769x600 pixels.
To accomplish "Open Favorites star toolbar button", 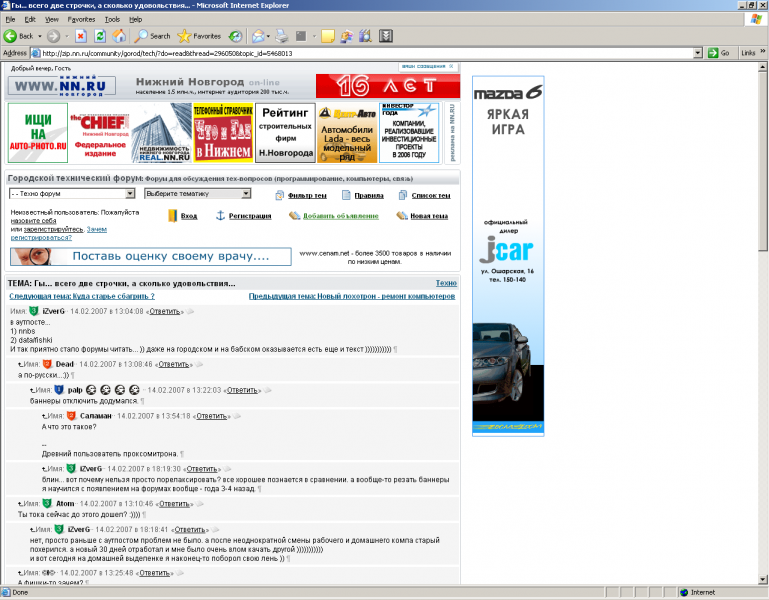I will [199, 36].
